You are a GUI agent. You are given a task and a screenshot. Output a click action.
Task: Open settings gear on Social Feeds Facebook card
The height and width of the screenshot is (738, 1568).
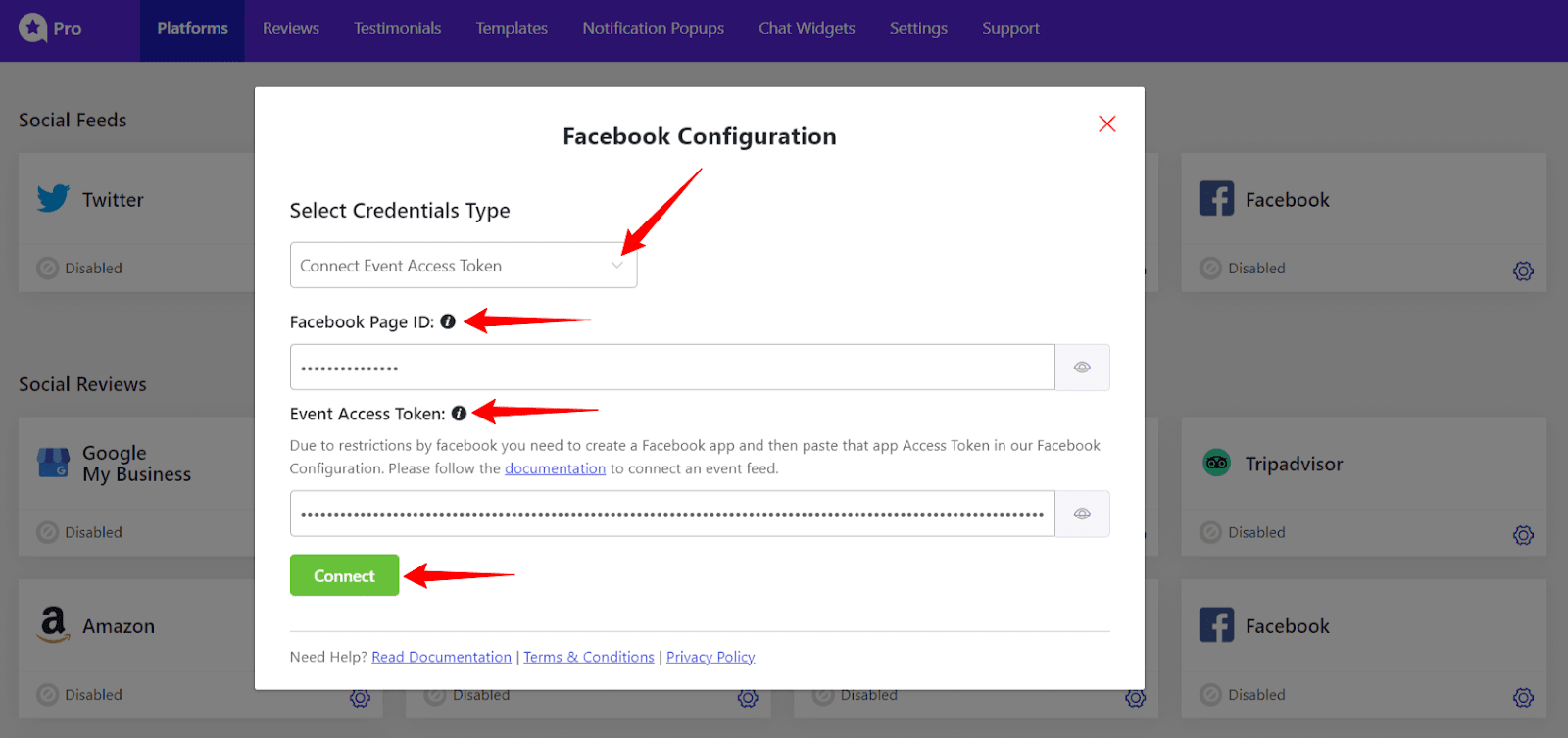pyautogui.click(x=1523, y=271)
